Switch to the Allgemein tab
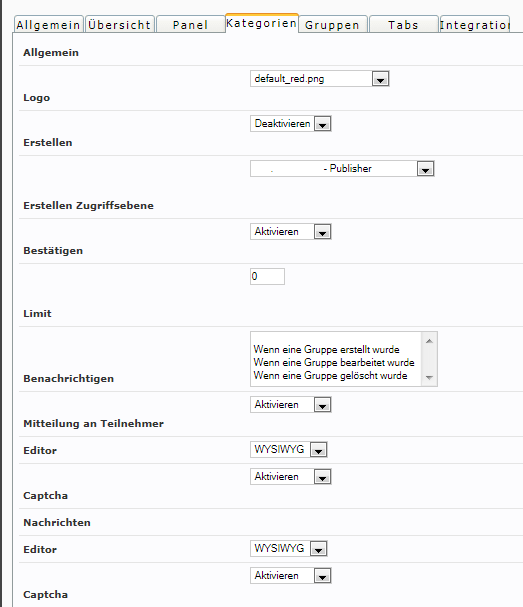 48,24
